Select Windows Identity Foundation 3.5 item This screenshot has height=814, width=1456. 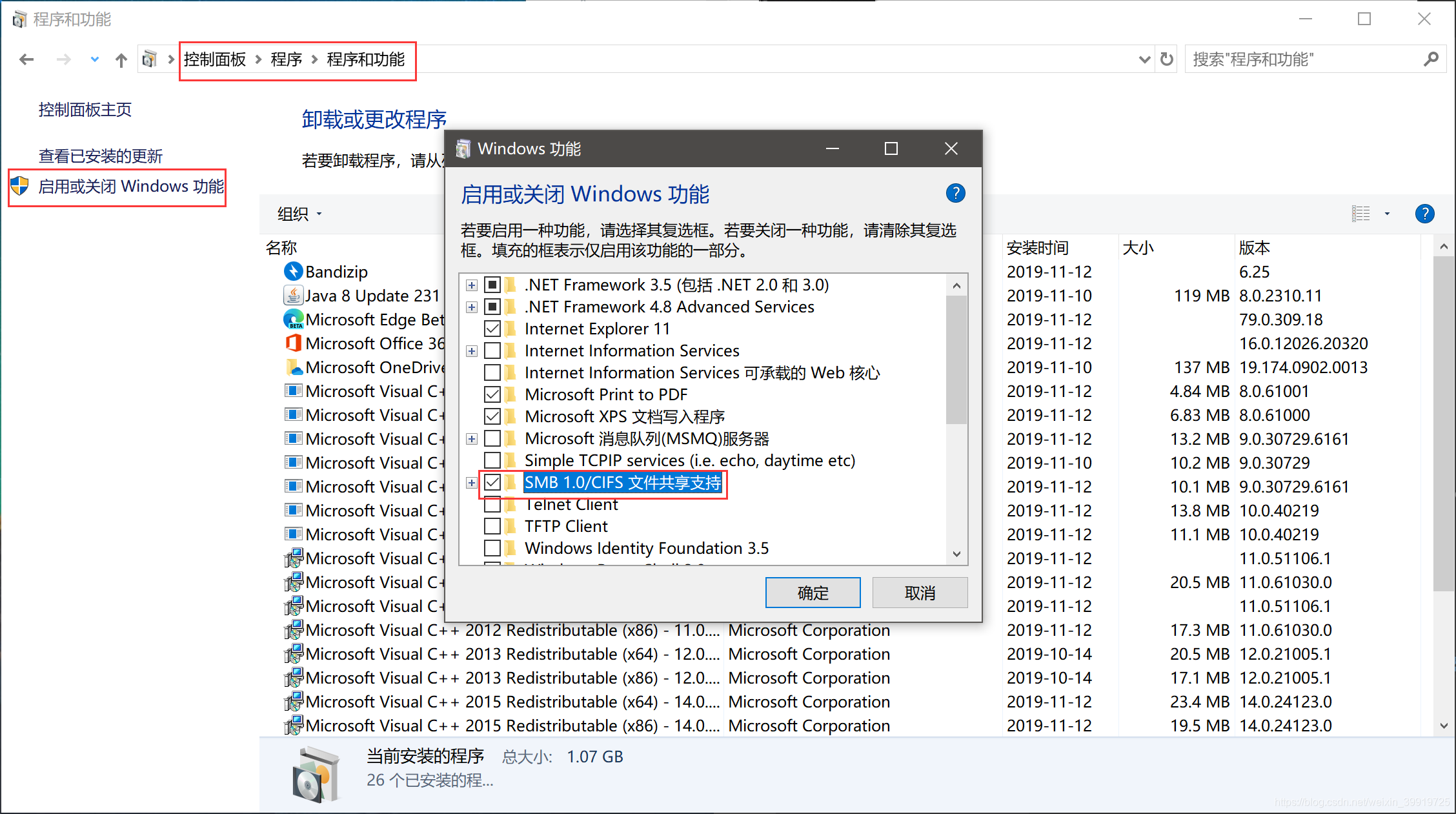pyautogui.click(x=647, y=548)
